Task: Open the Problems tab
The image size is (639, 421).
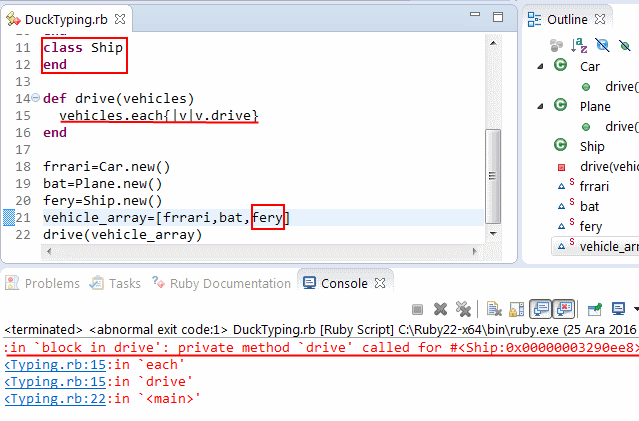Action: coord(52,283)
